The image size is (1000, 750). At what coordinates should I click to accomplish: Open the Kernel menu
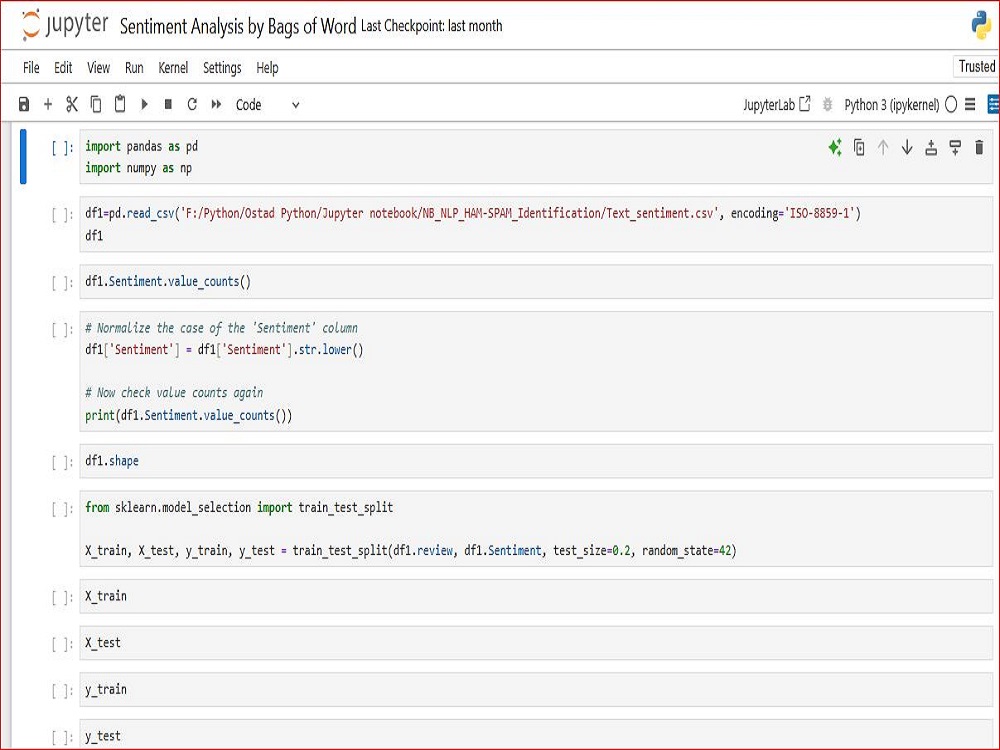pyautogui.click(x=173, y=68)
